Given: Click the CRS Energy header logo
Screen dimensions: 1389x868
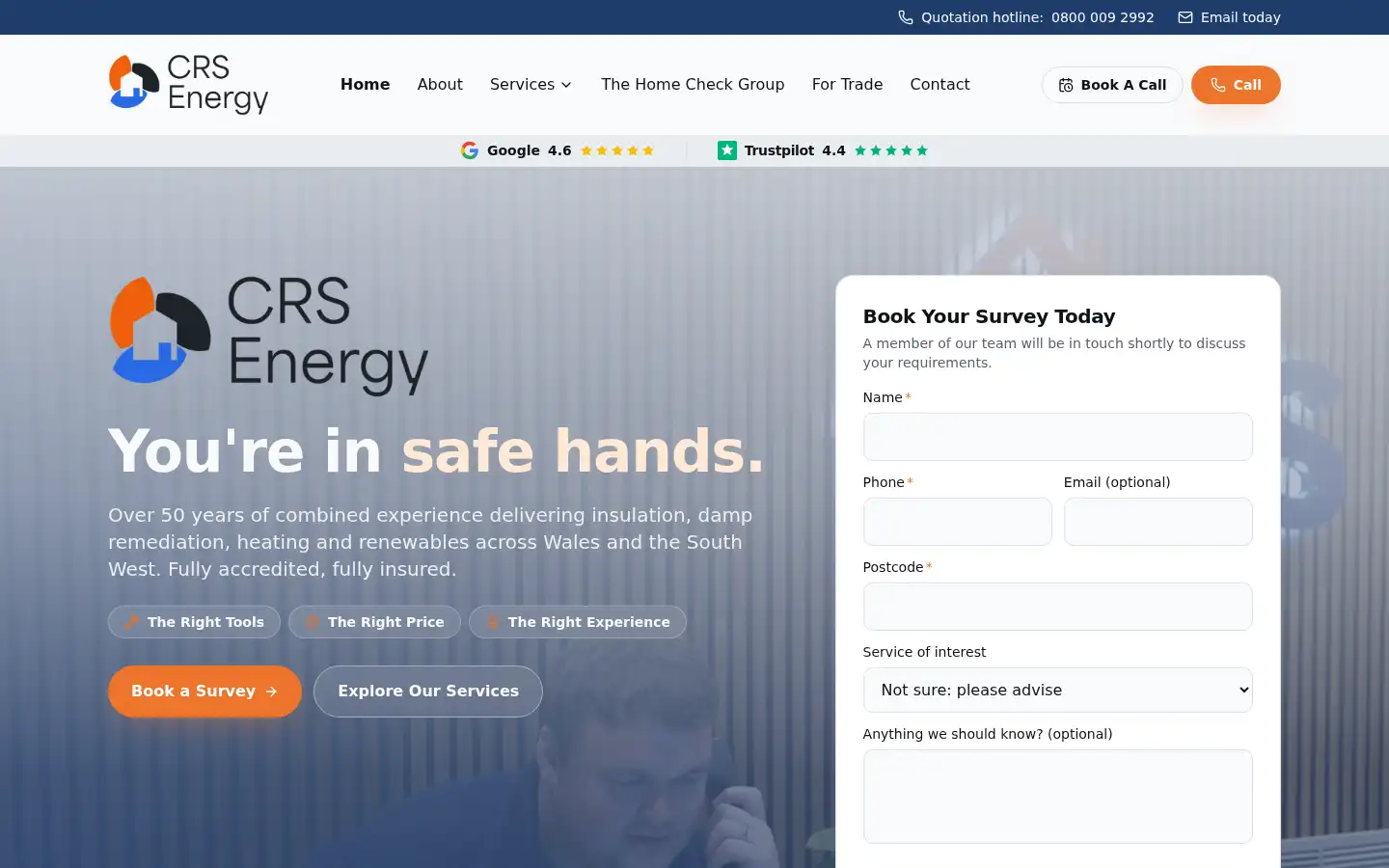Looking at the screenshot, I should 188,84.
